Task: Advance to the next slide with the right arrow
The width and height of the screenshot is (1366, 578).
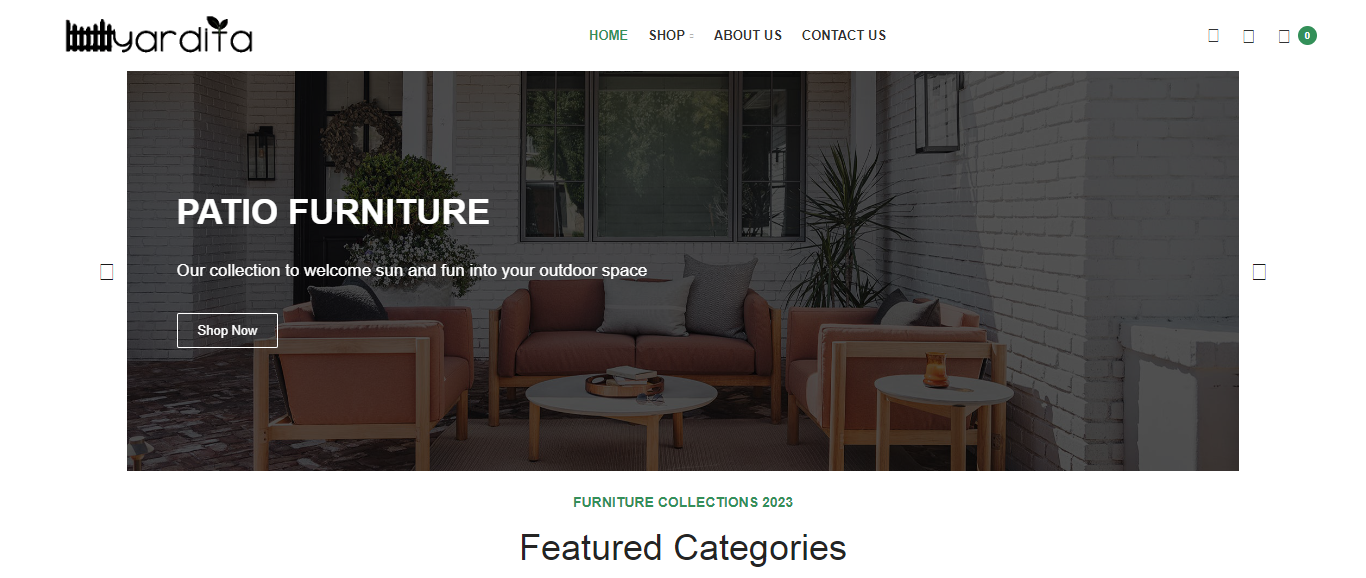Action: tap(1259, 271)
